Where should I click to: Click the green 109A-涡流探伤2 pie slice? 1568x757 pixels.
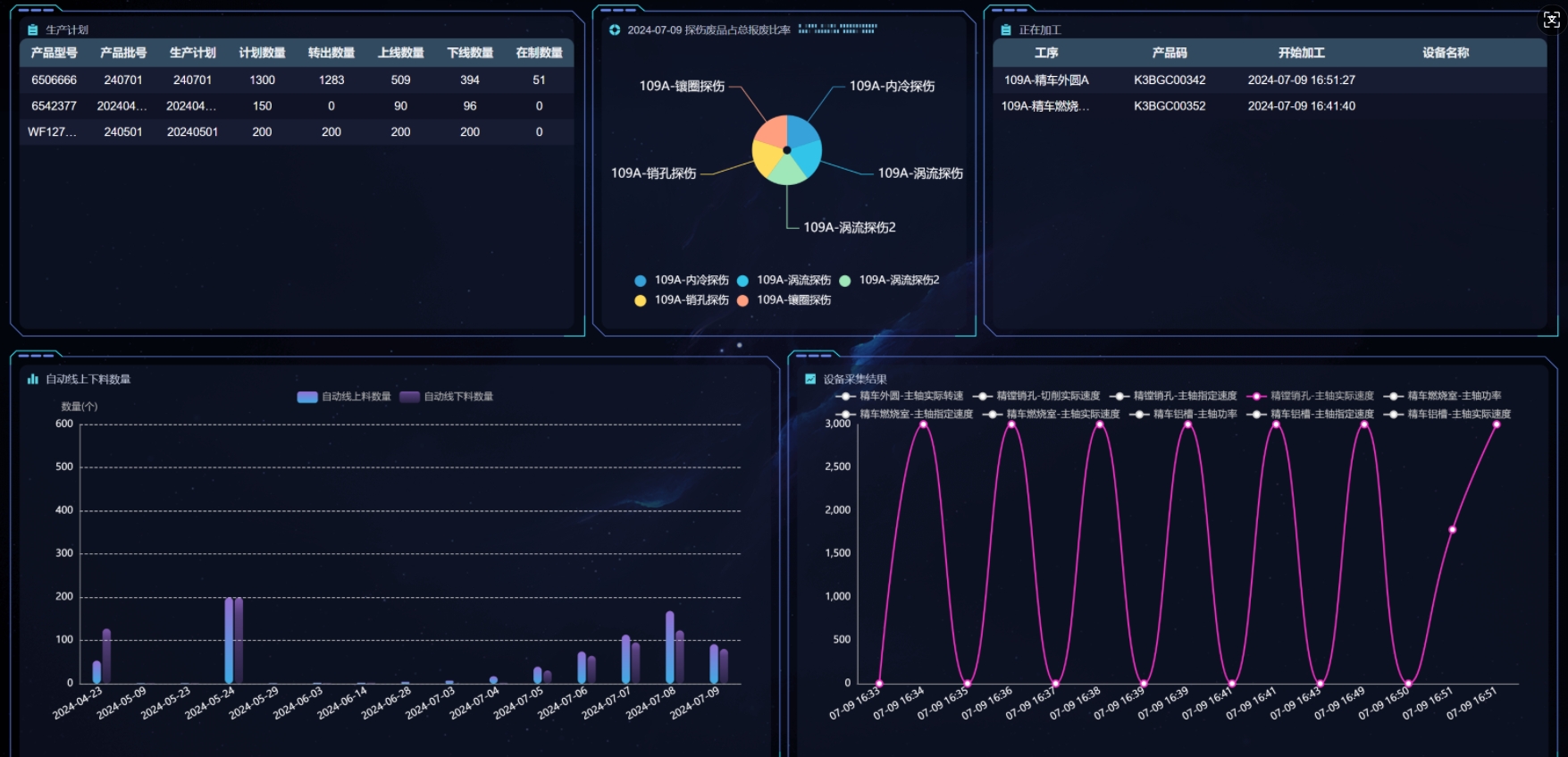tap(786, 170)
